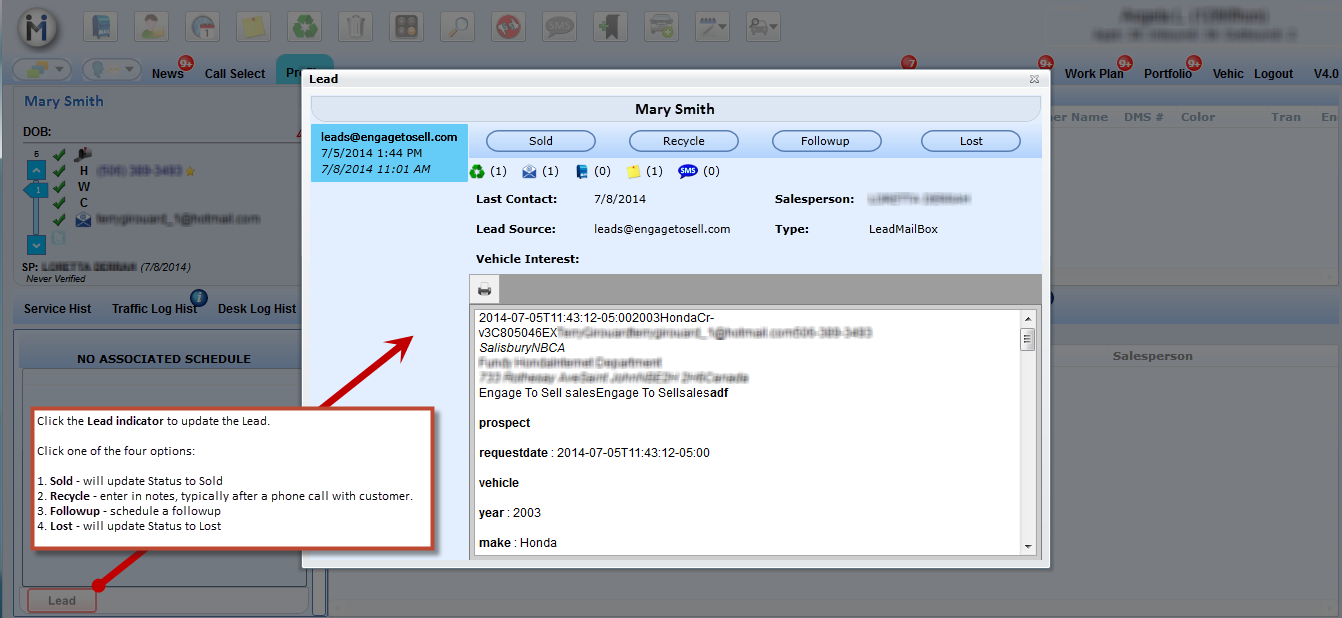1342x618 pixels.
Task: Open the magnifying glass search tool
Action: (x=458, y=26)
